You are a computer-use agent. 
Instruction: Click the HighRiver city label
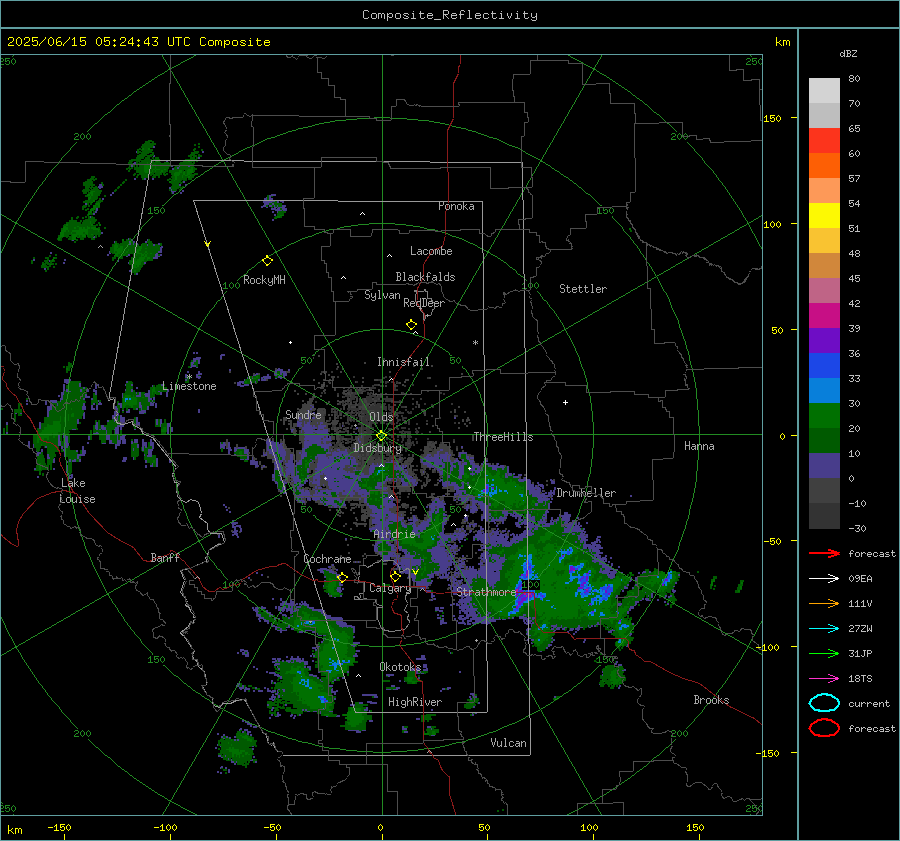pos(415,702)
